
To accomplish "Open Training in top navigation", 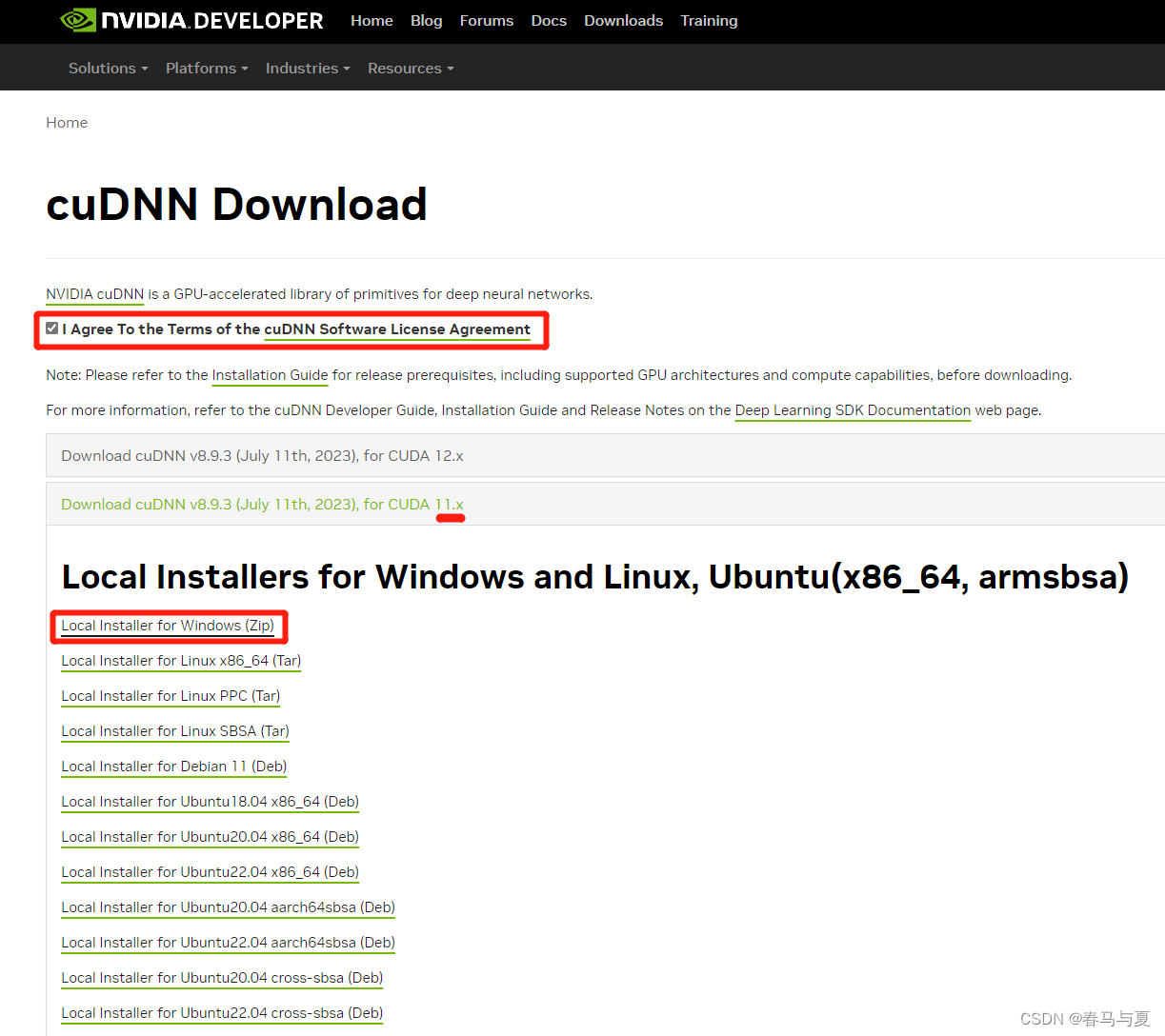I will (x=709, y=20).
